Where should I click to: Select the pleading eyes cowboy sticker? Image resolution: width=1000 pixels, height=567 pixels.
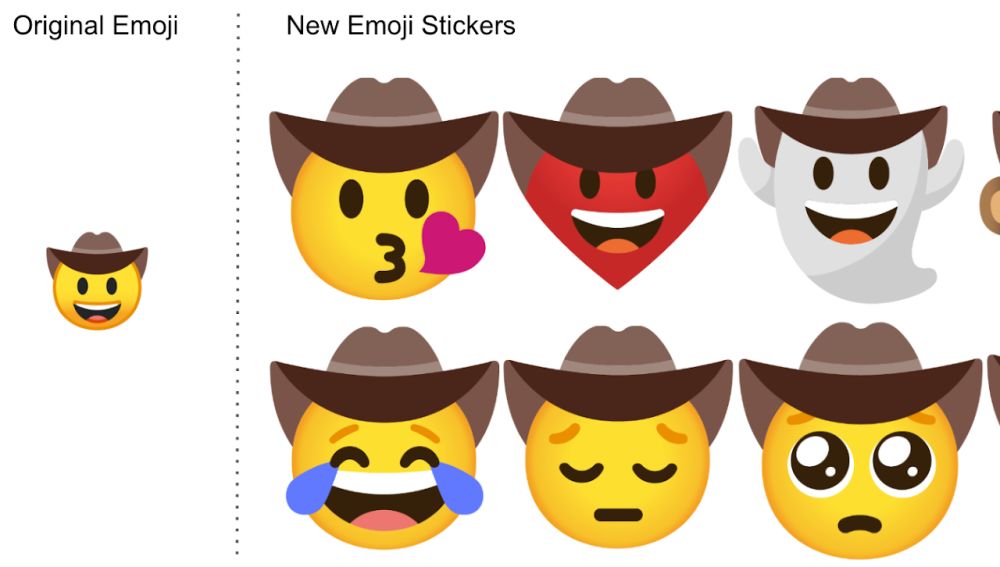[860, 440]
